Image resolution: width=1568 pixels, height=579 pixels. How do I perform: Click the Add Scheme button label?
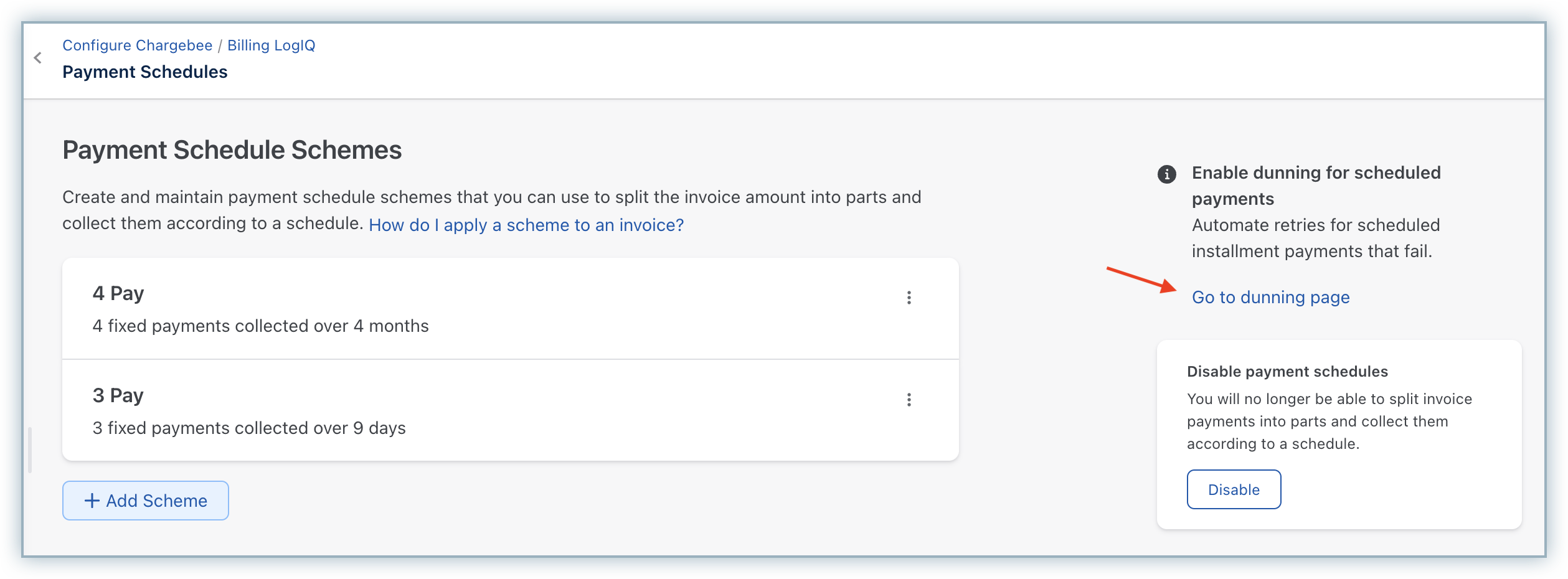(156, 501)
